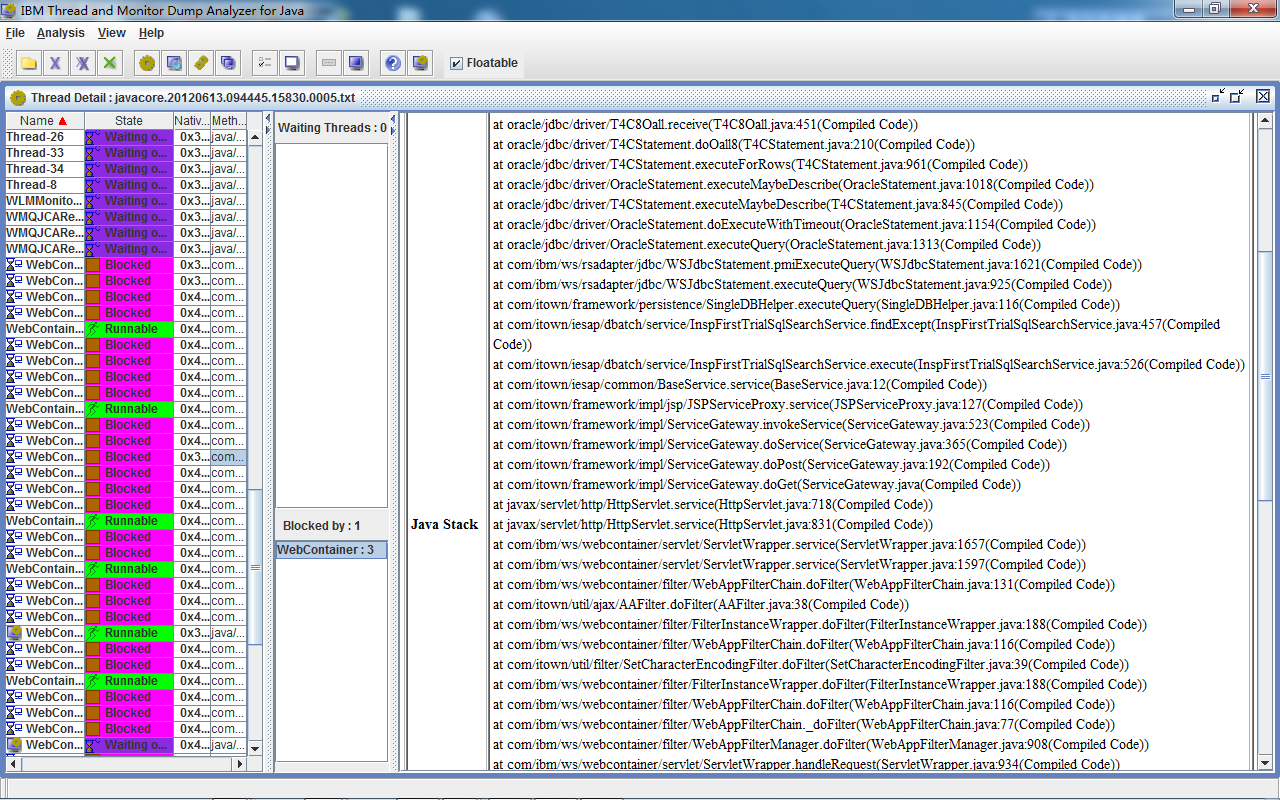Screen dimensions: 1280x800
Task: Minimize the Thread Detail internal frame
Action: pos(1217,96)
